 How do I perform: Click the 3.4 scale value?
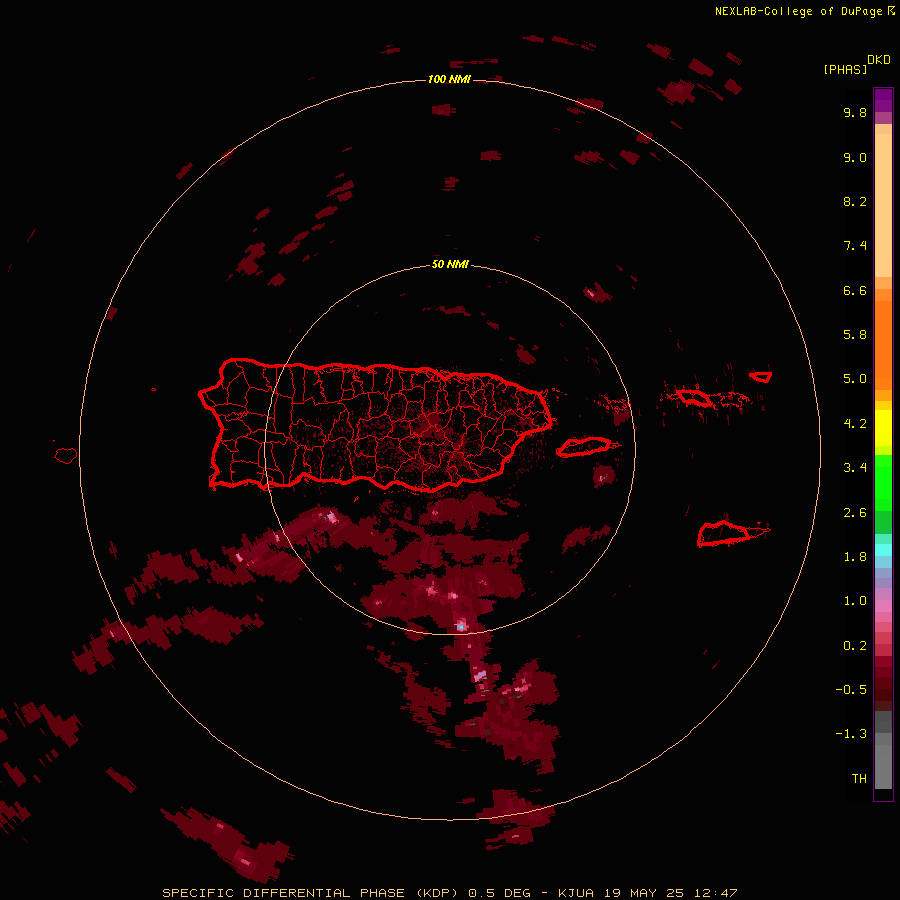(855, 468)
